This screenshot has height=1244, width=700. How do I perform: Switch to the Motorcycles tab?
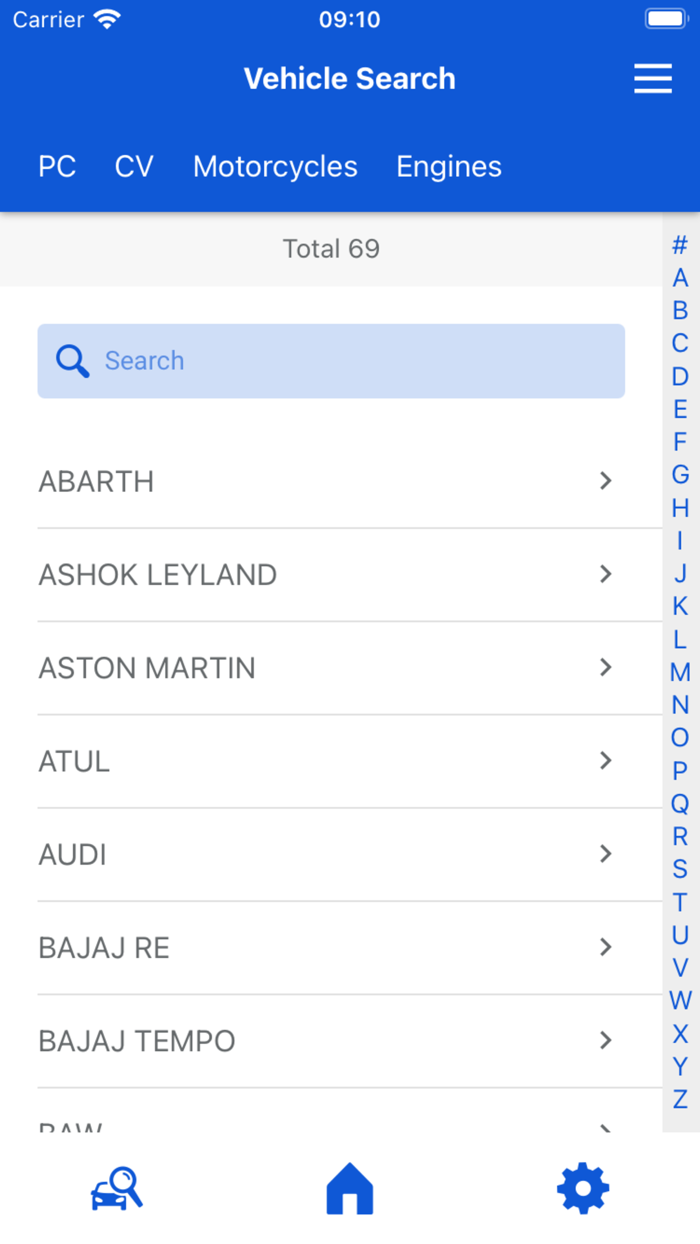275,166
